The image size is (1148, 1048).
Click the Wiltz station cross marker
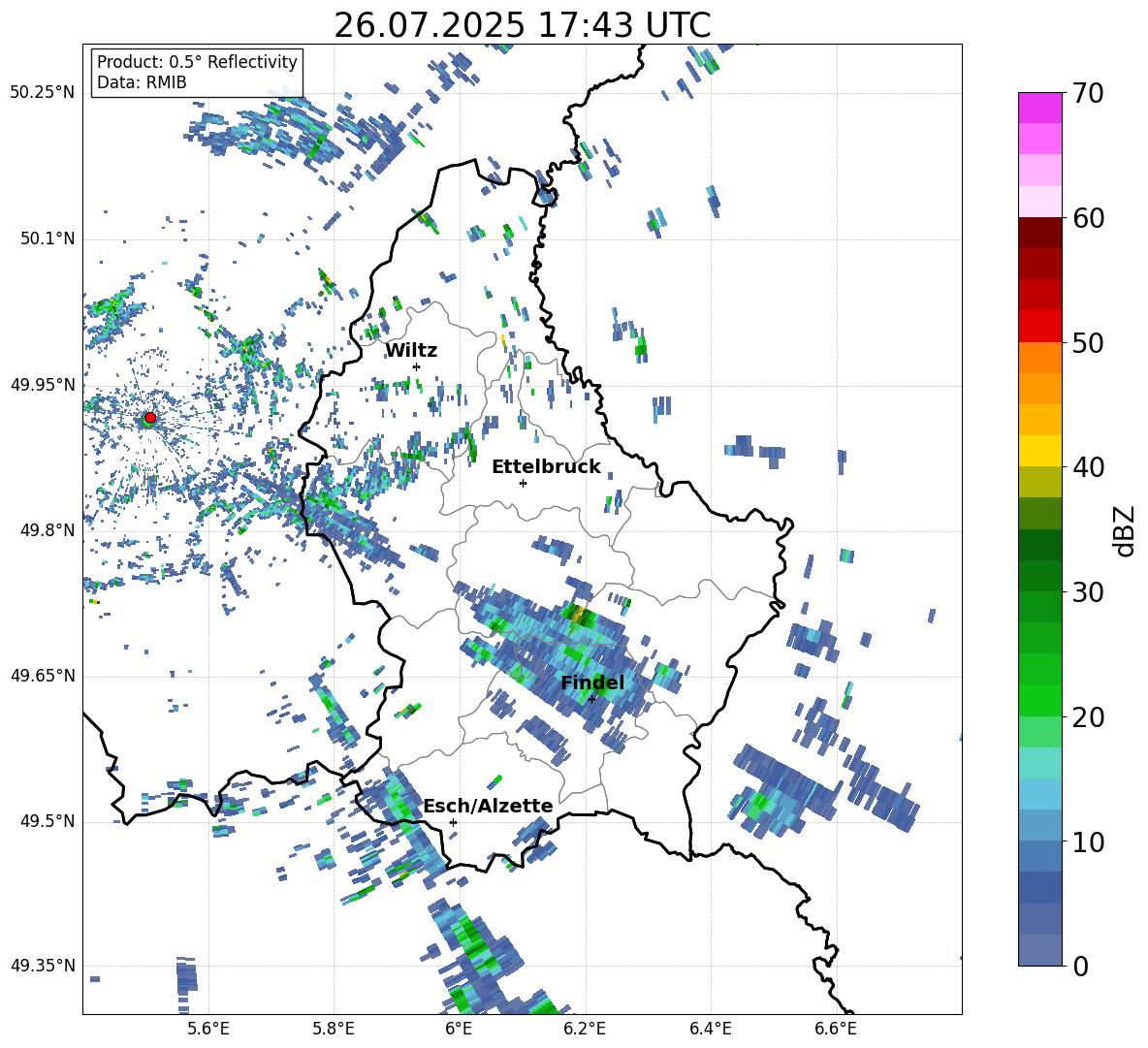pyautogui.click(x=417, y=366)
